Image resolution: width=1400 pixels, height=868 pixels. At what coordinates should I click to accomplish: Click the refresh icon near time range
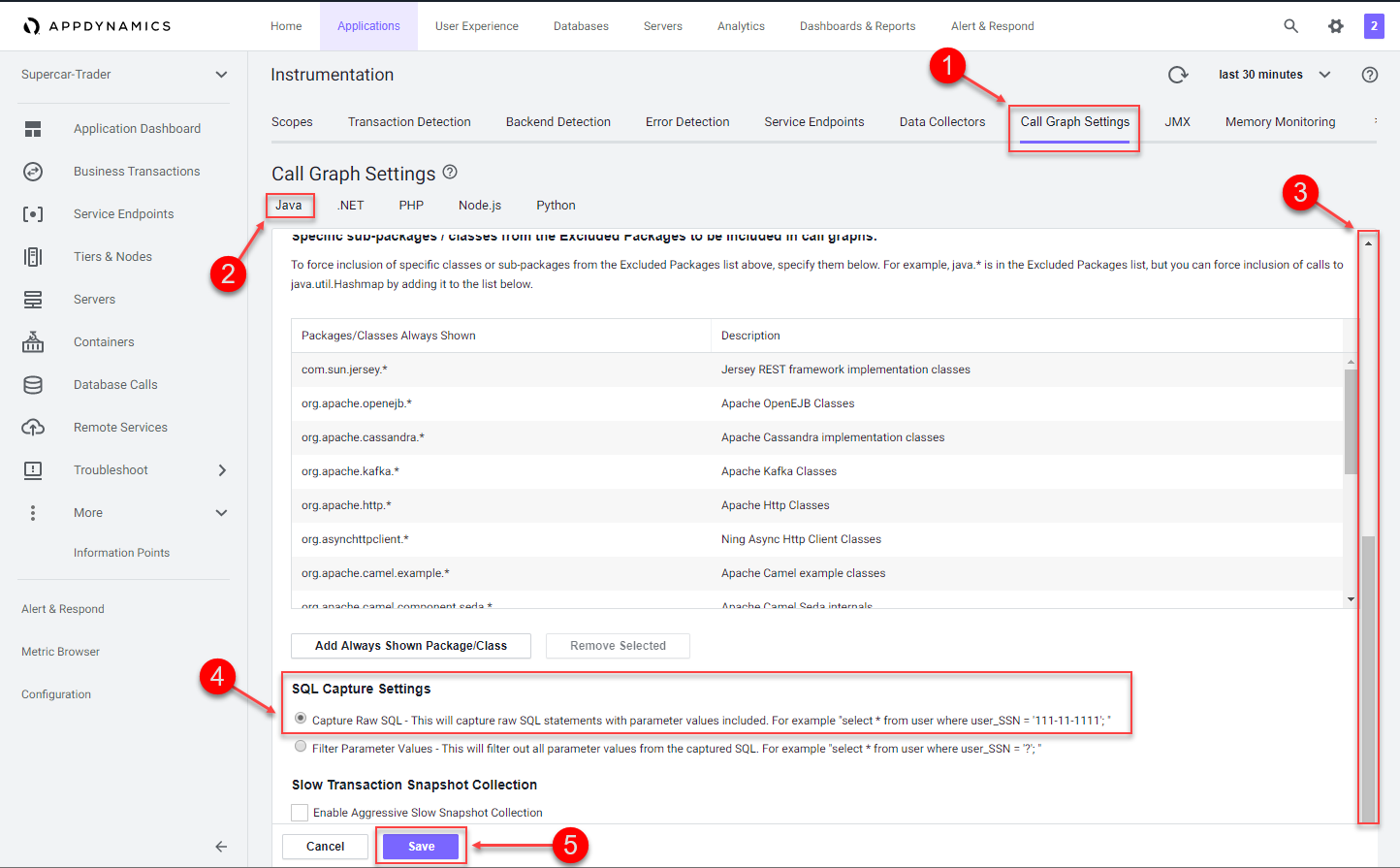(1178, 75)
